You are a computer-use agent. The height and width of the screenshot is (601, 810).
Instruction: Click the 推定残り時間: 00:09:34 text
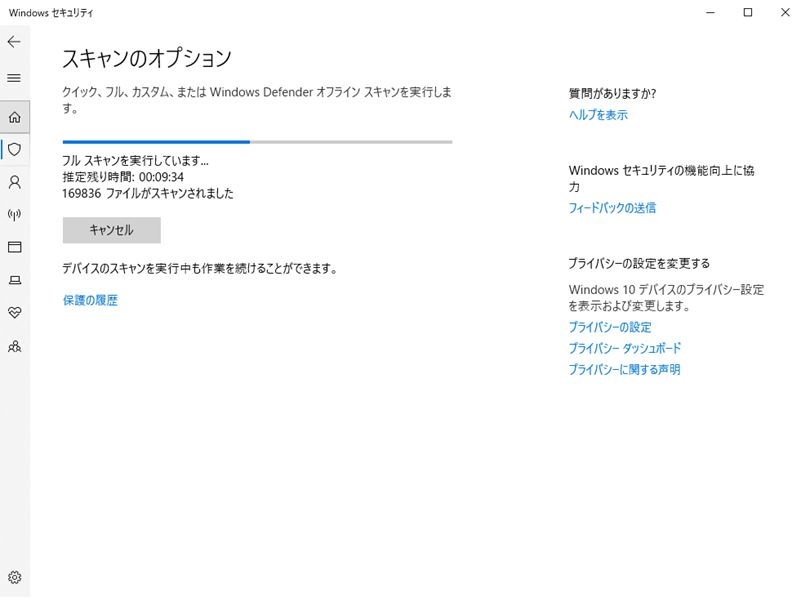point(123,177)
